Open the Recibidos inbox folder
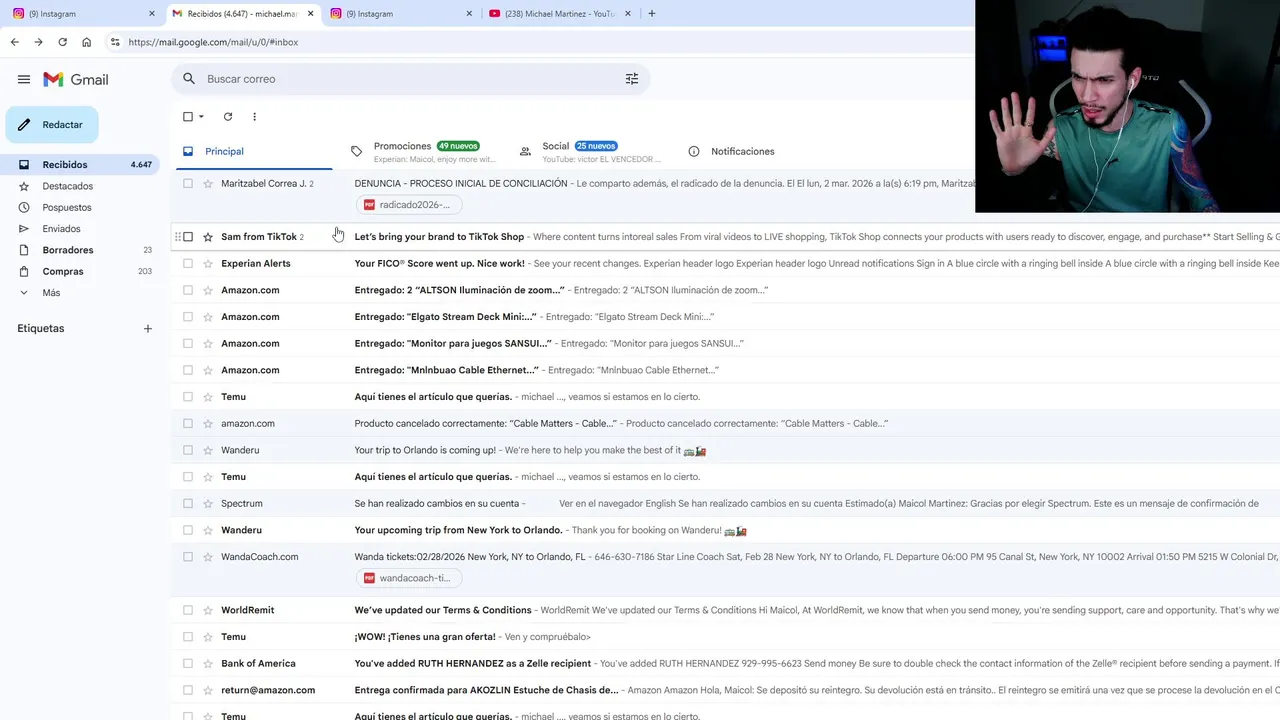This screenshot has height=720, width=1280. click(x=80, y=165)
